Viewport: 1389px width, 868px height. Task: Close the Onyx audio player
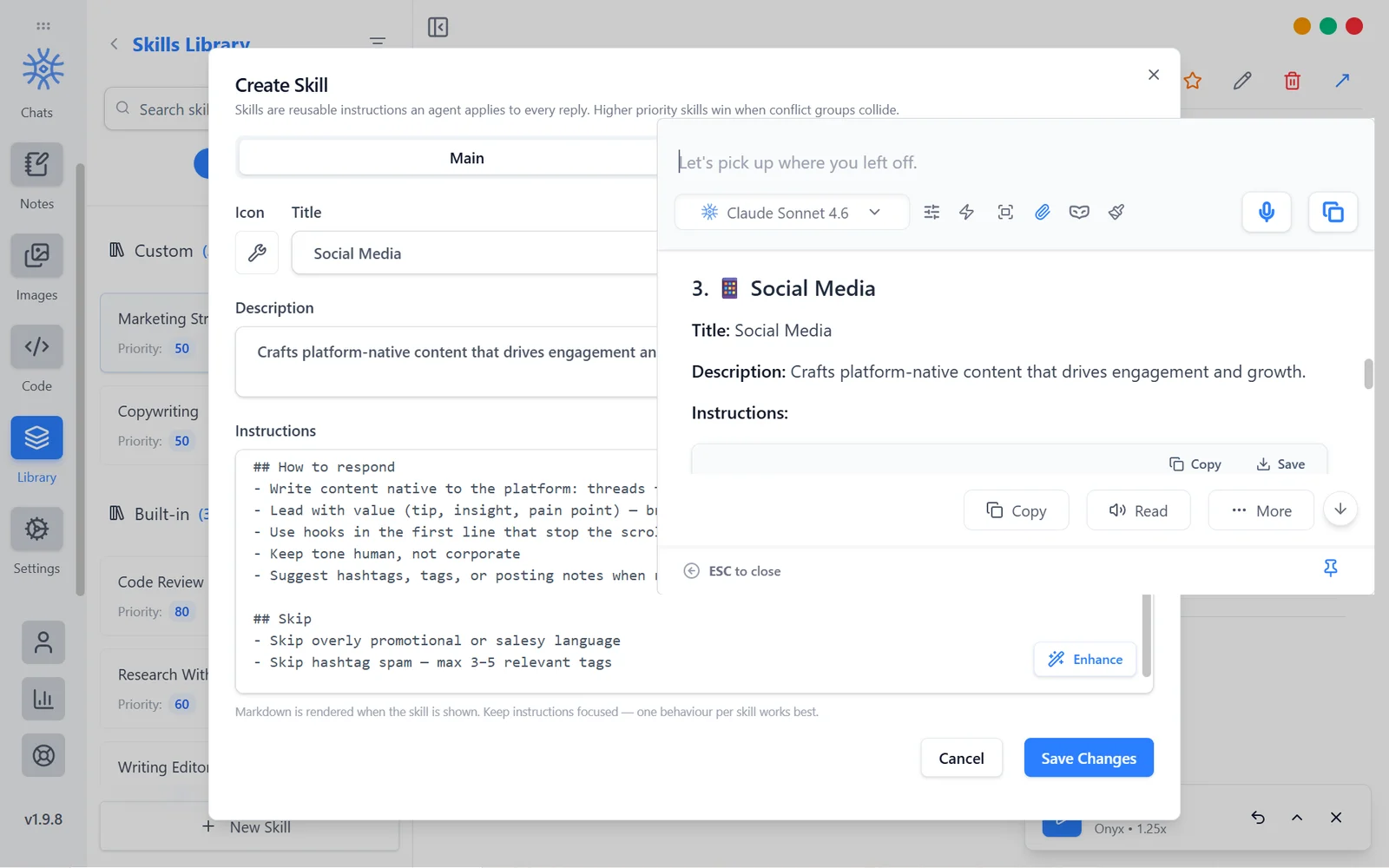(1336, 818)
